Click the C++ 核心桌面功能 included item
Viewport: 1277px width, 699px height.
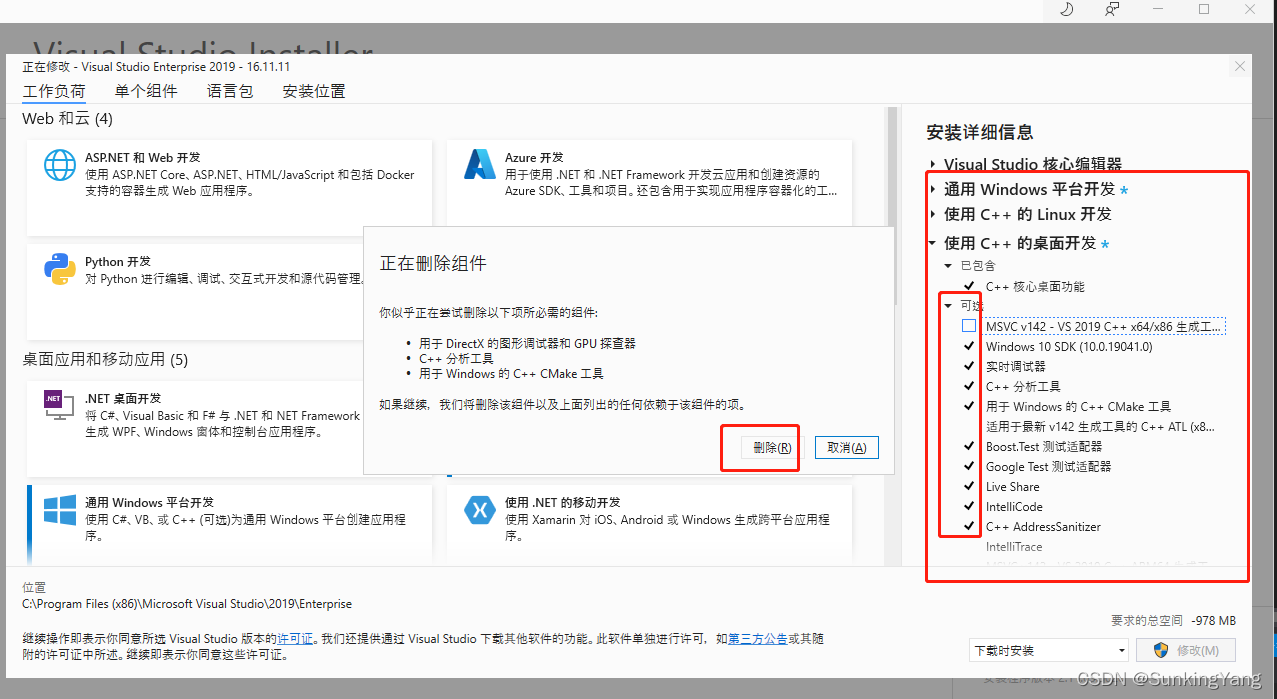tap(1035, 286)
